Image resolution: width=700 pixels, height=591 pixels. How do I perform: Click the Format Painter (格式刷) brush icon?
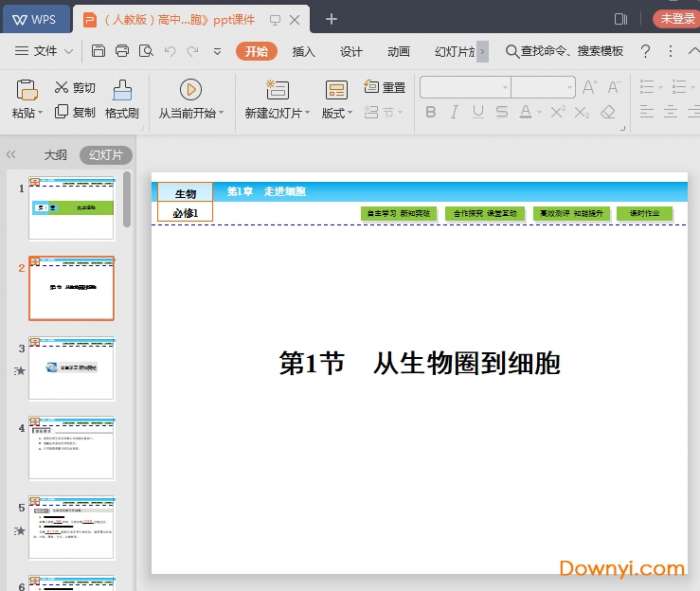pos(122,90)
